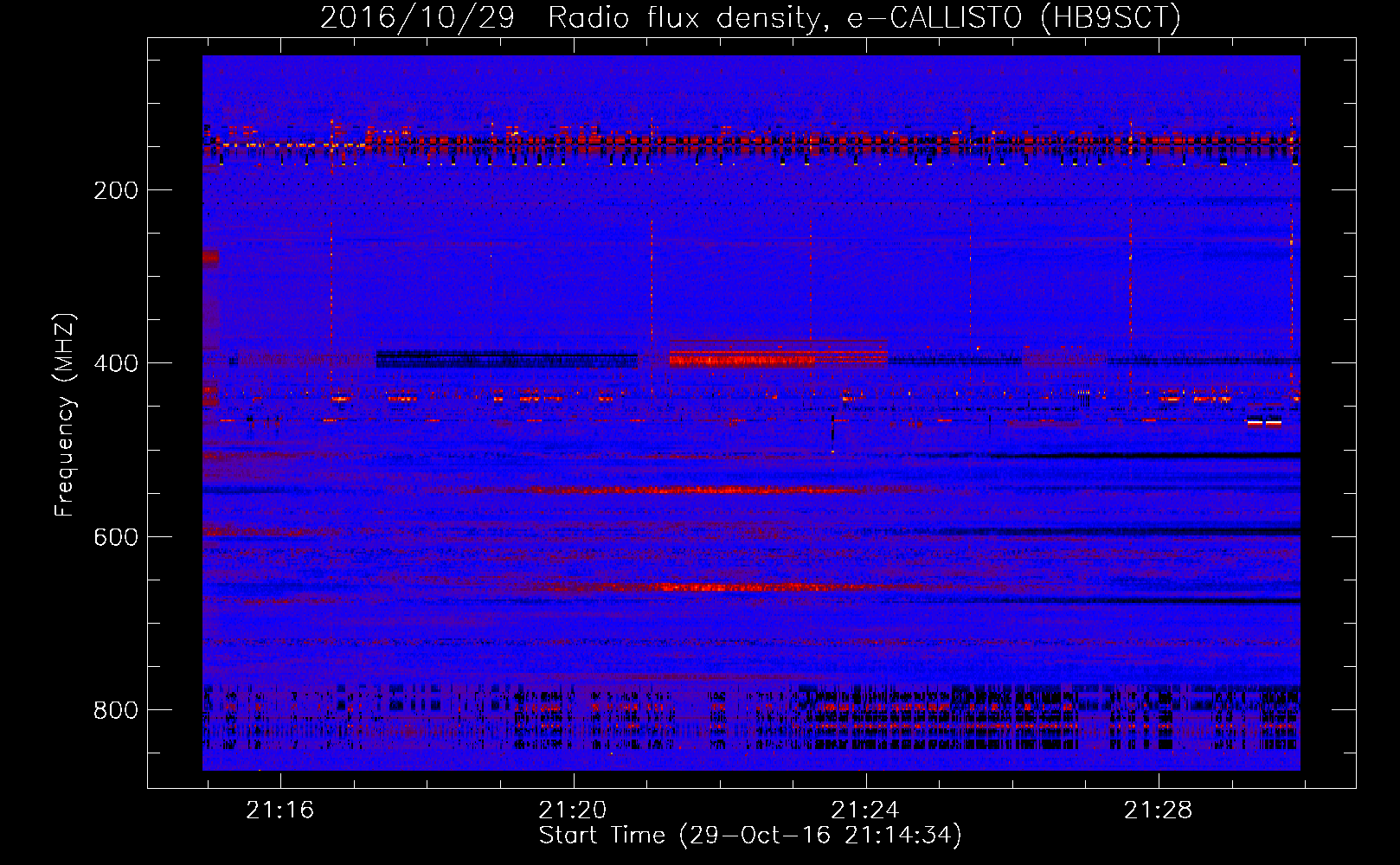Screen dimensions: 1400x865
Task: Click the 'Start Time (29-Oct-16 21:14:34)' label
Action: (750, 836)
